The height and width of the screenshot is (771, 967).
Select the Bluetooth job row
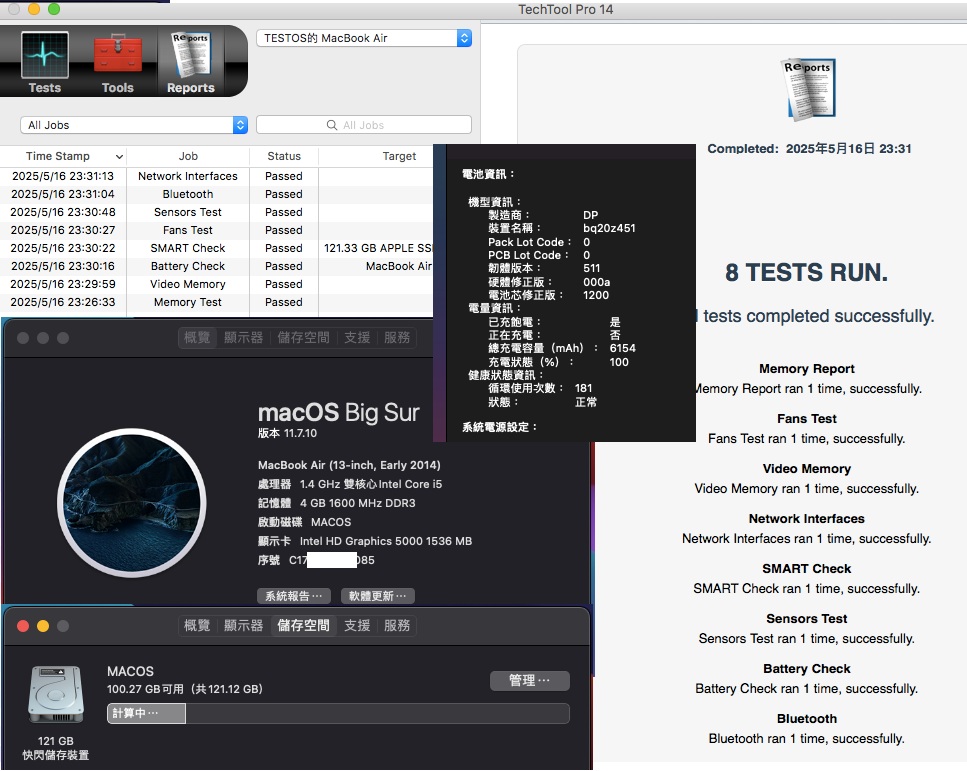216,194
